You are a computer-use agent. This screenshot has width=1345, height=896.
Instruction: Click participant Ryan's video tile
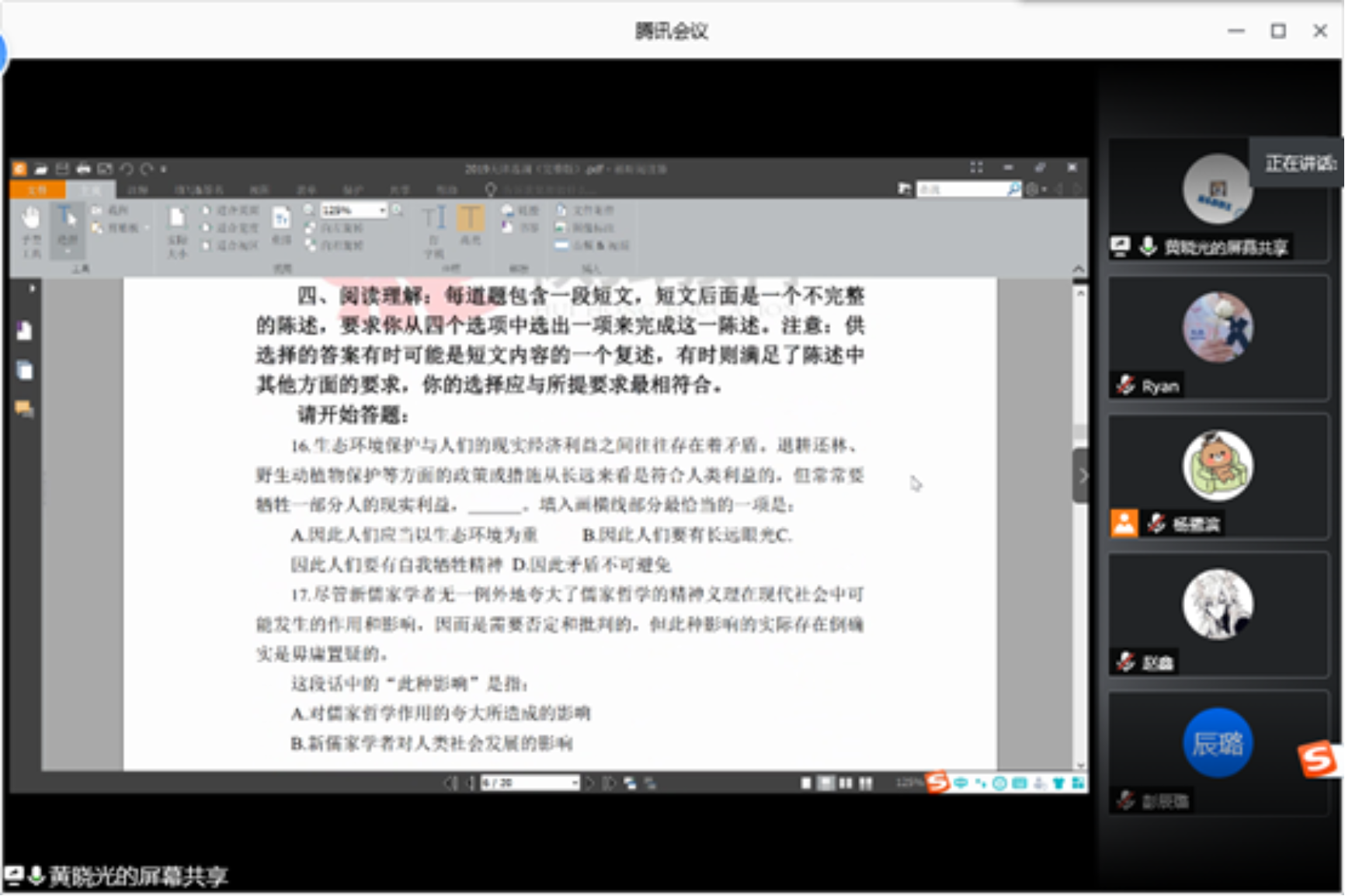point(1217,337)
